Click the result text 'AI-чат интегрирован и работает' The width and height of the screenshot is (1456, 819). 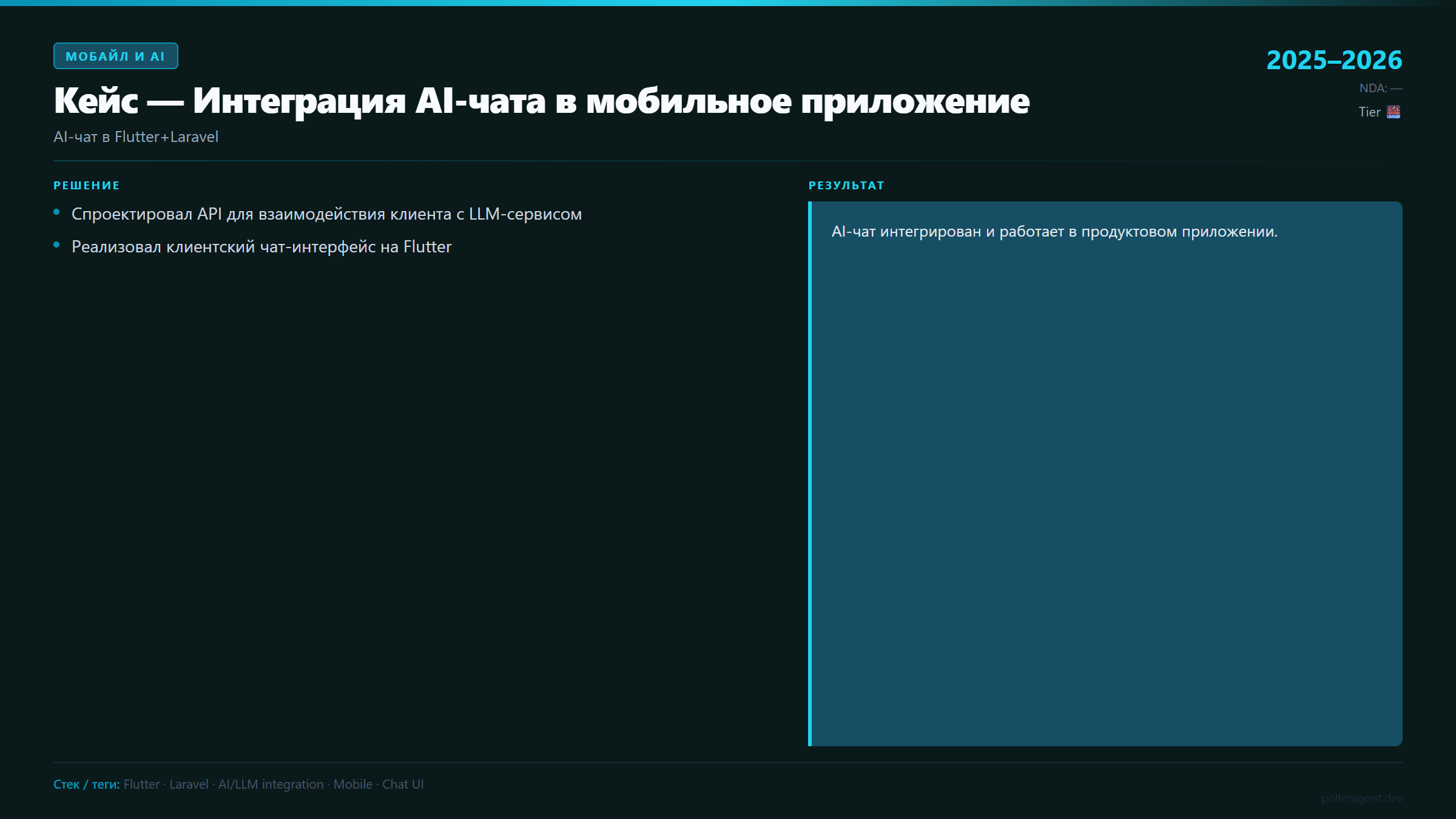click(1054, 232)
